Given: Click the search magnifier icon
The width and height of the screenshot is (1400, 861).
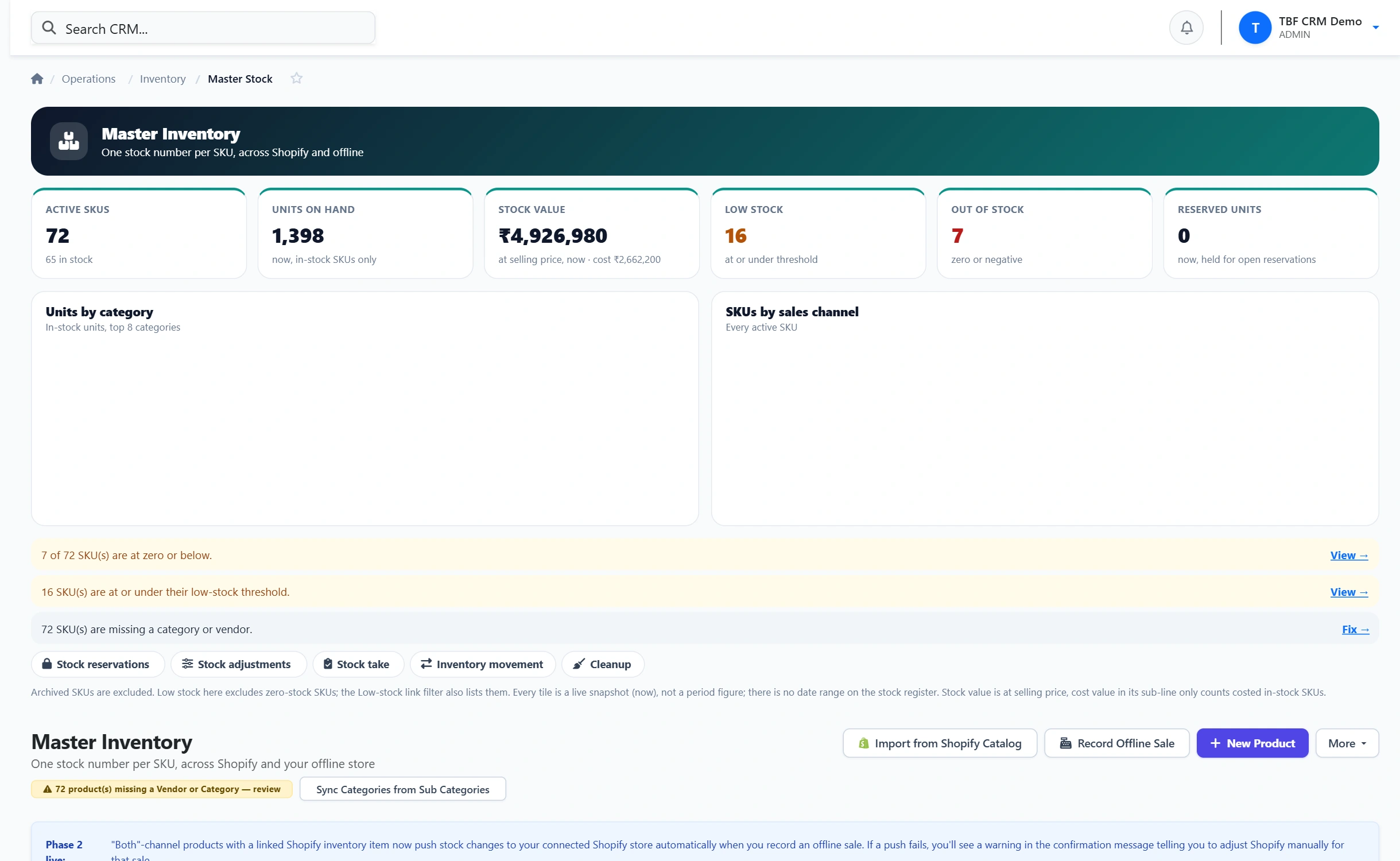Looking at the screenshot, I should pos(49,28).
